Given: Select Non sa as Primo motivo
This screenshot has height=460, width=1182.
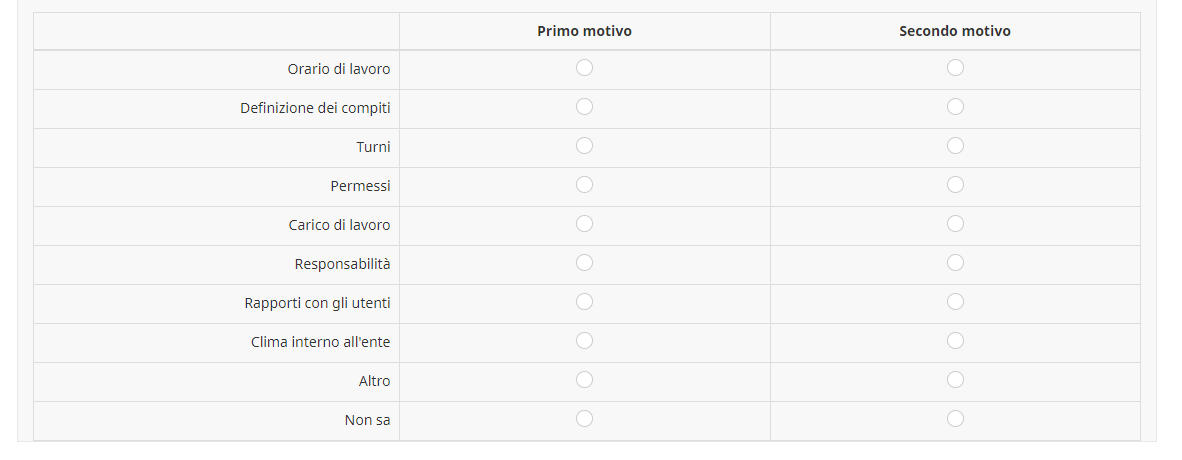Looking at the screenshot, I should point(585,419).
